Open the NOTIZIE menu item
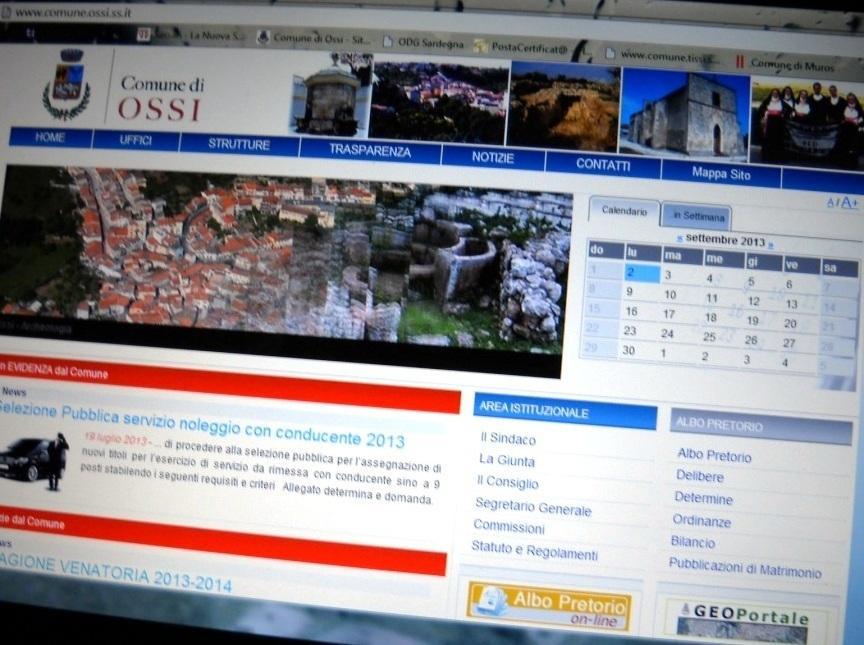This screenshot has height=645, width=864. click(493, 158)
